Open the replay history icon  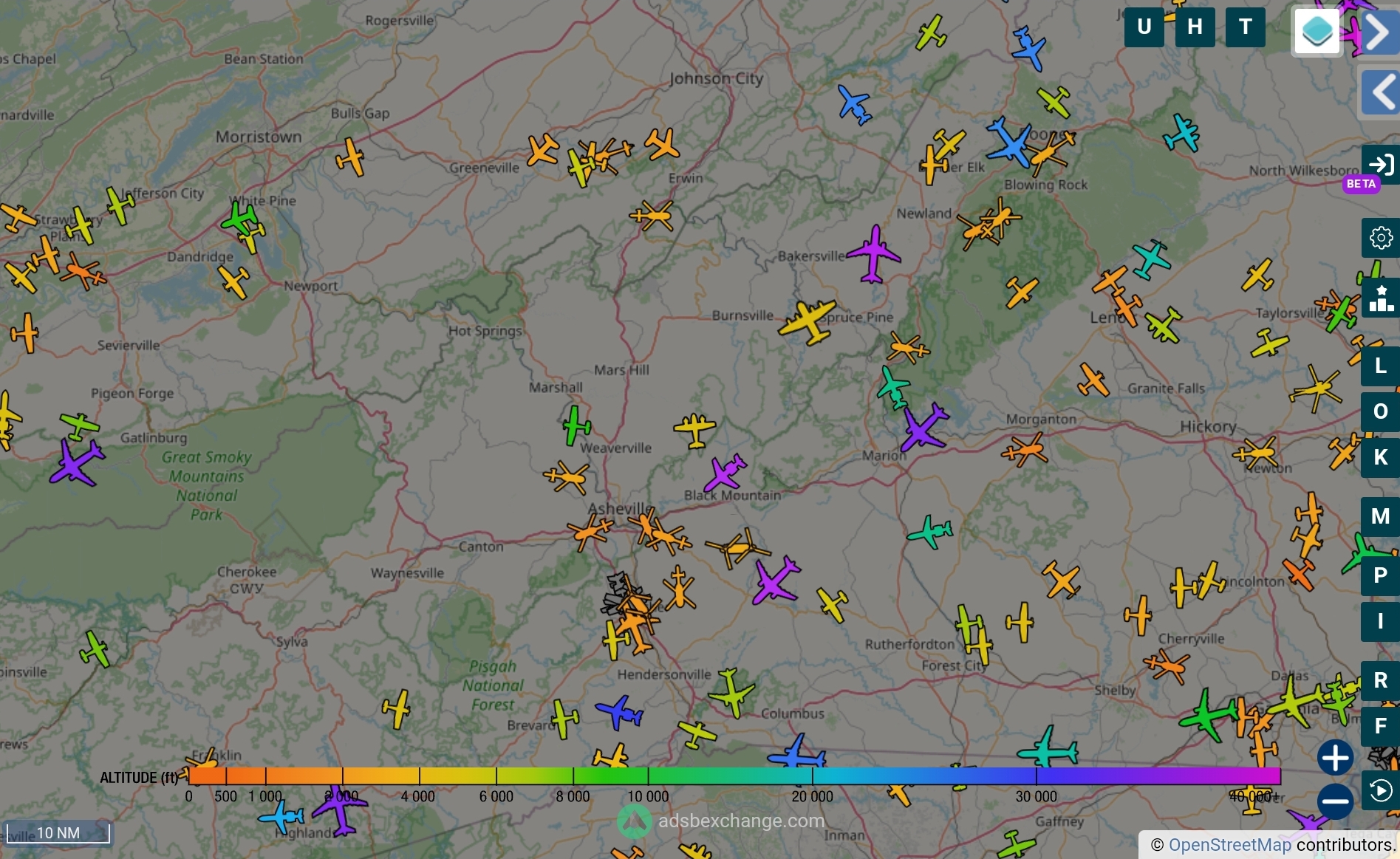point(1380,791)
